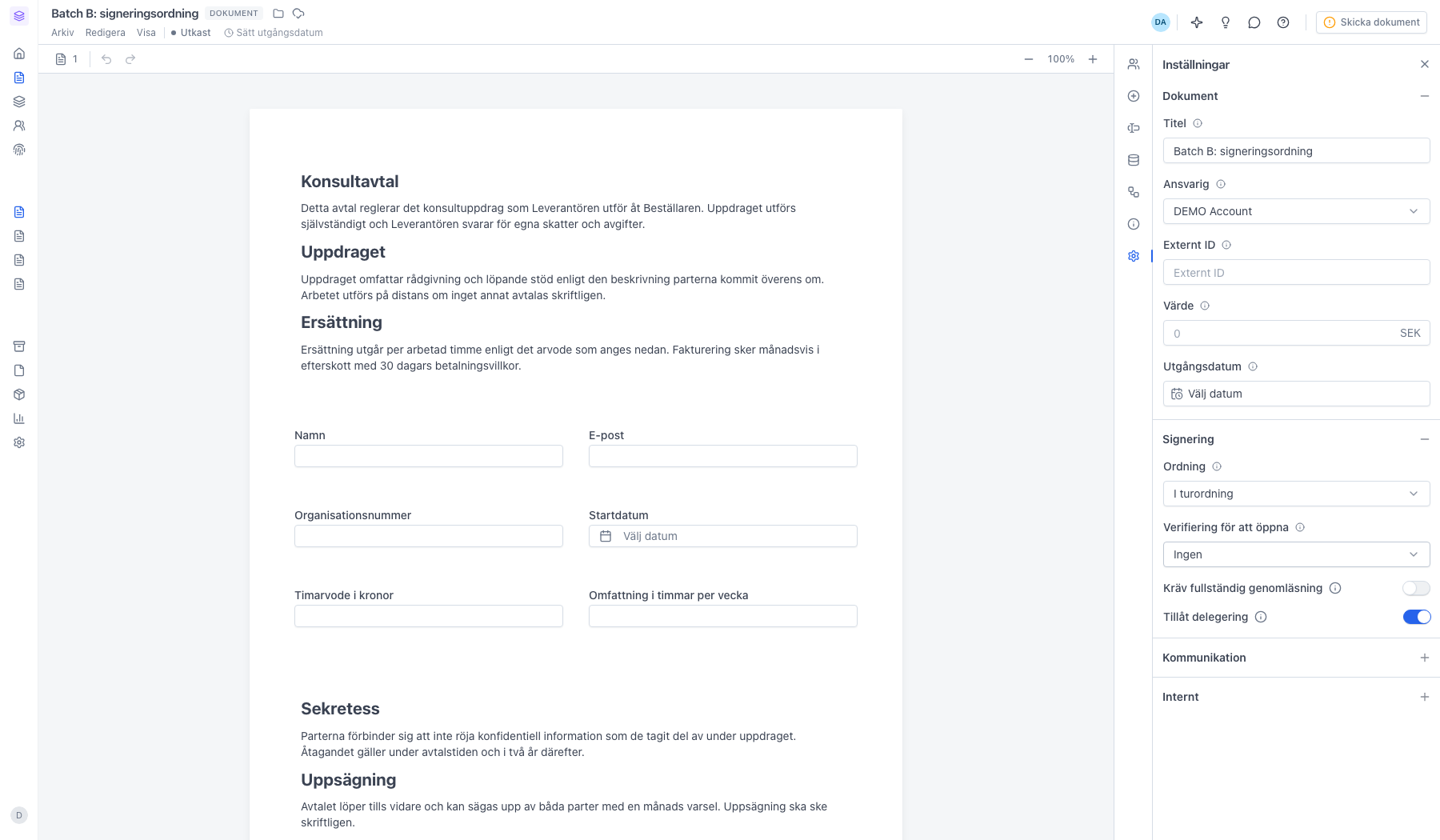The width and height of the screenshot is (1440, 840).
Task: Disable the Tillåt delegering switch
Action: coord(1416,617)
